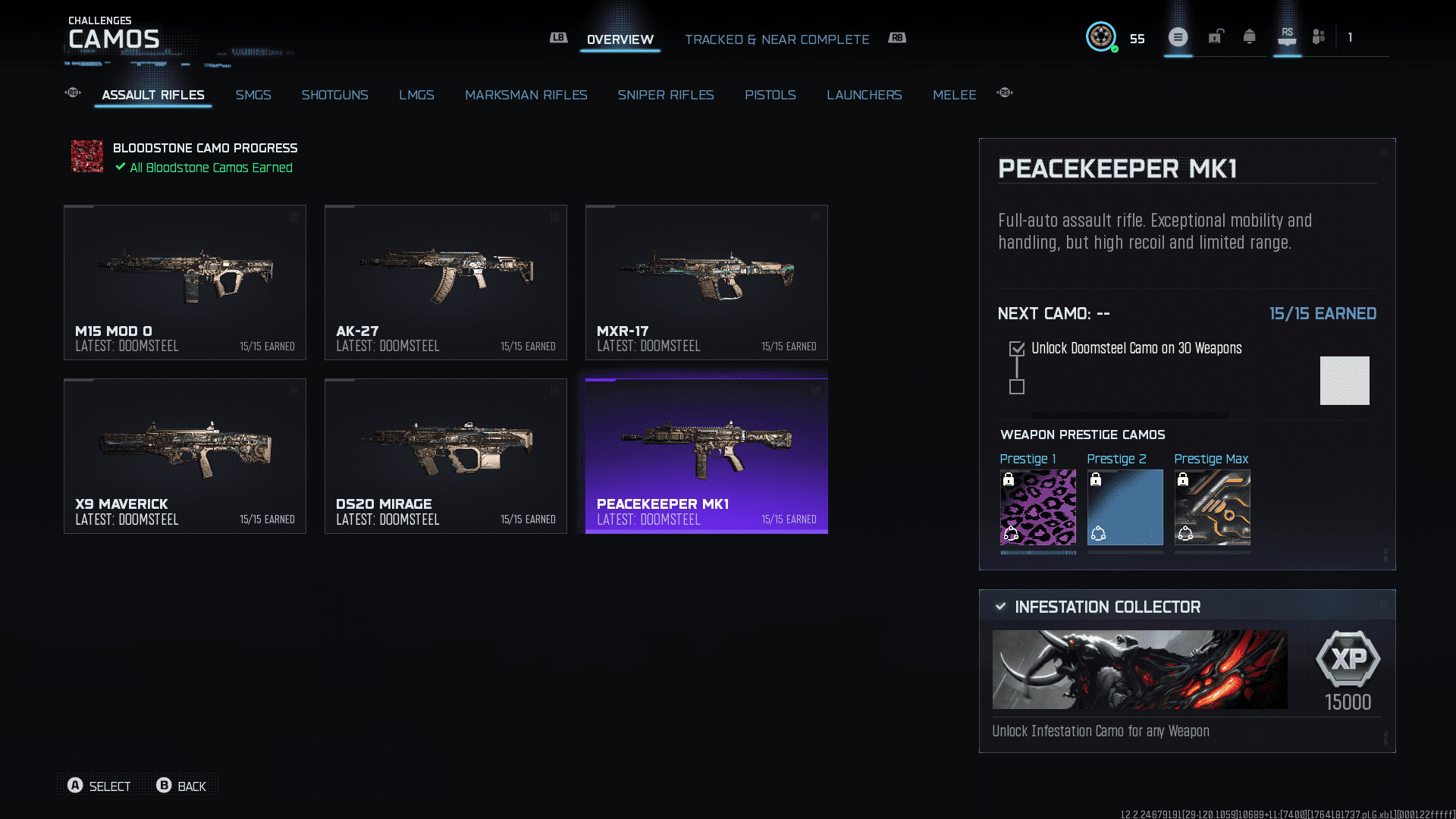Open the hamburger menu icon

pos(1178,36)
